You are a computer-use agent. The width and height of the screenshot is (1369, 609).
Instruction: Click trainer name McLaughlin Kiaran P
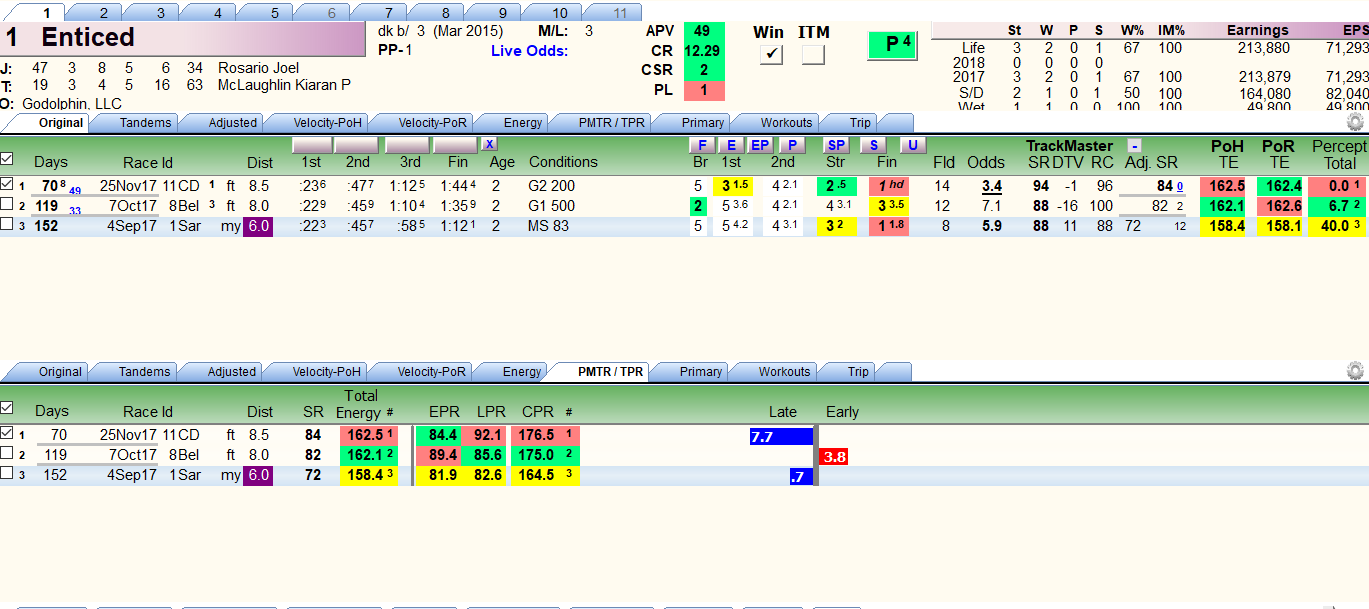tap(284, 85)
